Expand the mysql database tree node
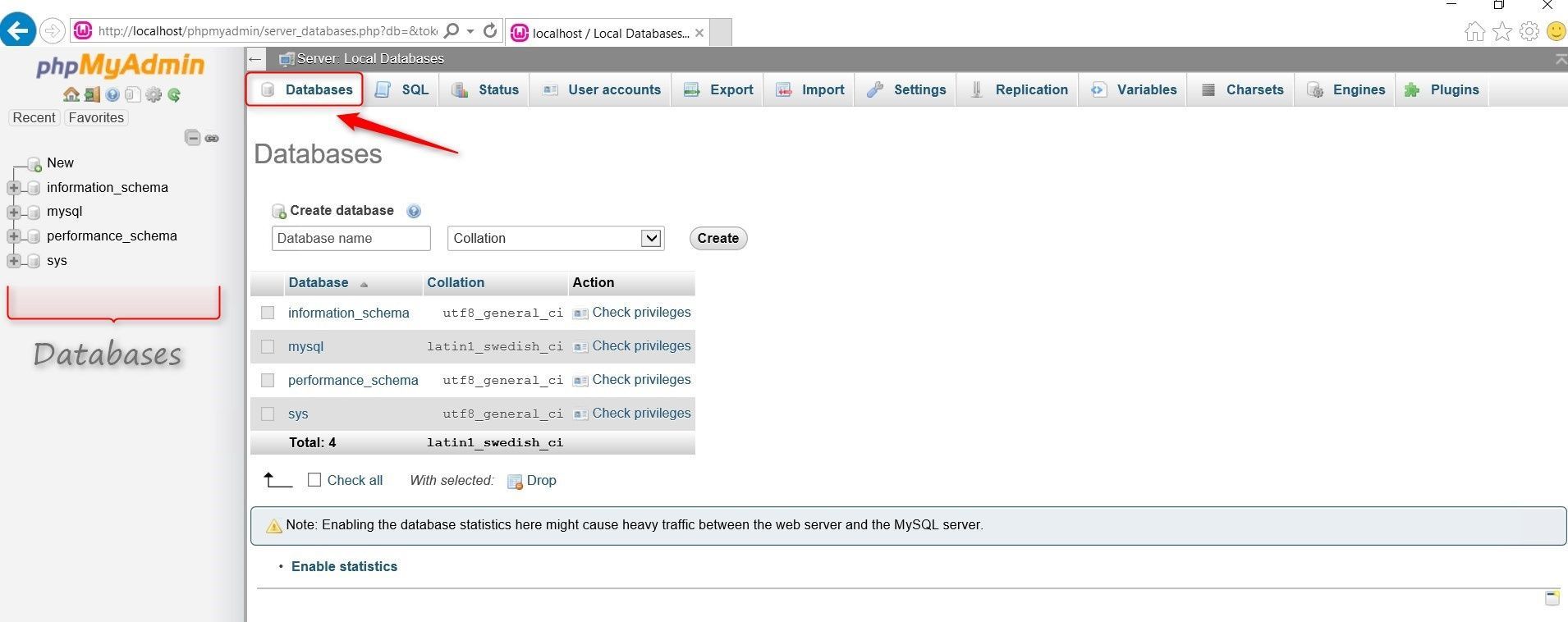1568x622 pixels. pyautogui.click(x=13, y=212)
